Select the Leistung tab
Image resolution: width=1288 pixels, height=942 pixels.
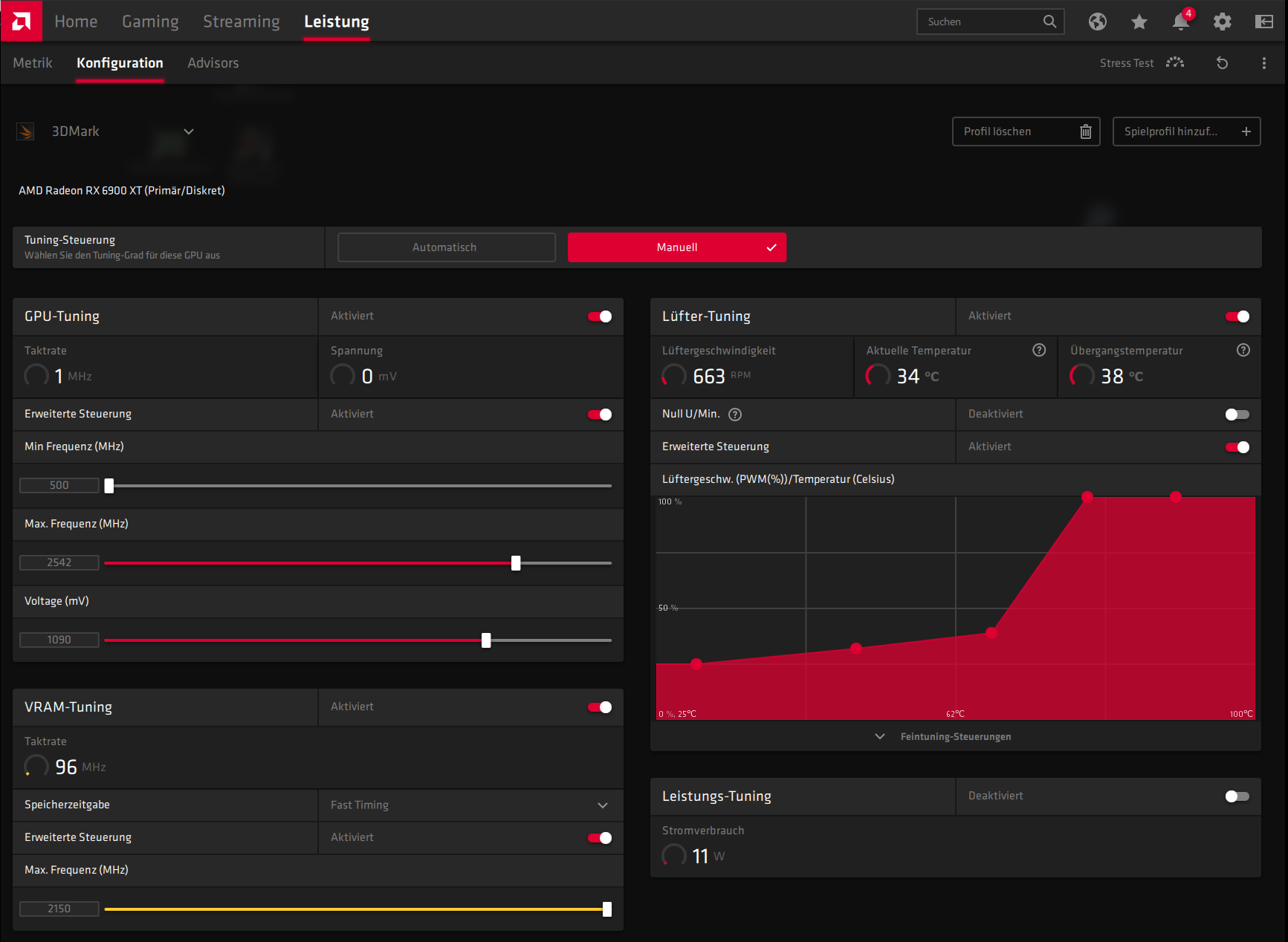(337, 22)
